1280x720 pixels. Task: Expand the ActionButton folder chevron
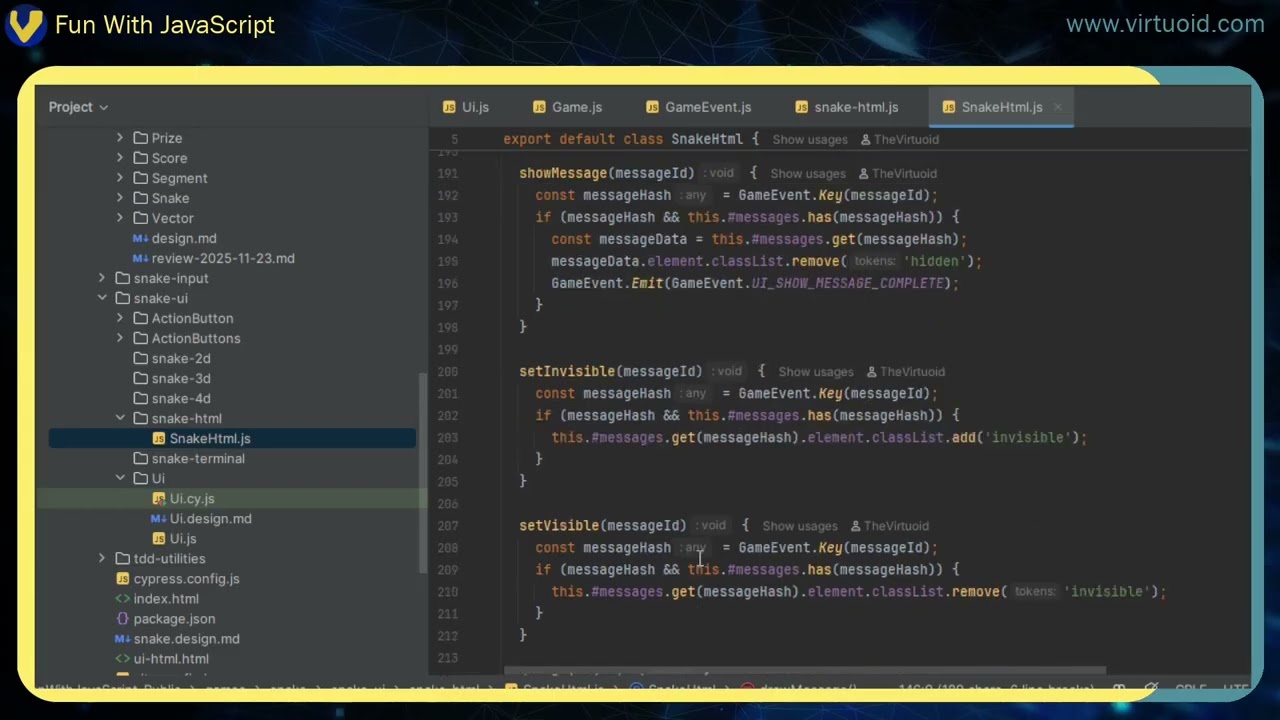coord(120,318)
